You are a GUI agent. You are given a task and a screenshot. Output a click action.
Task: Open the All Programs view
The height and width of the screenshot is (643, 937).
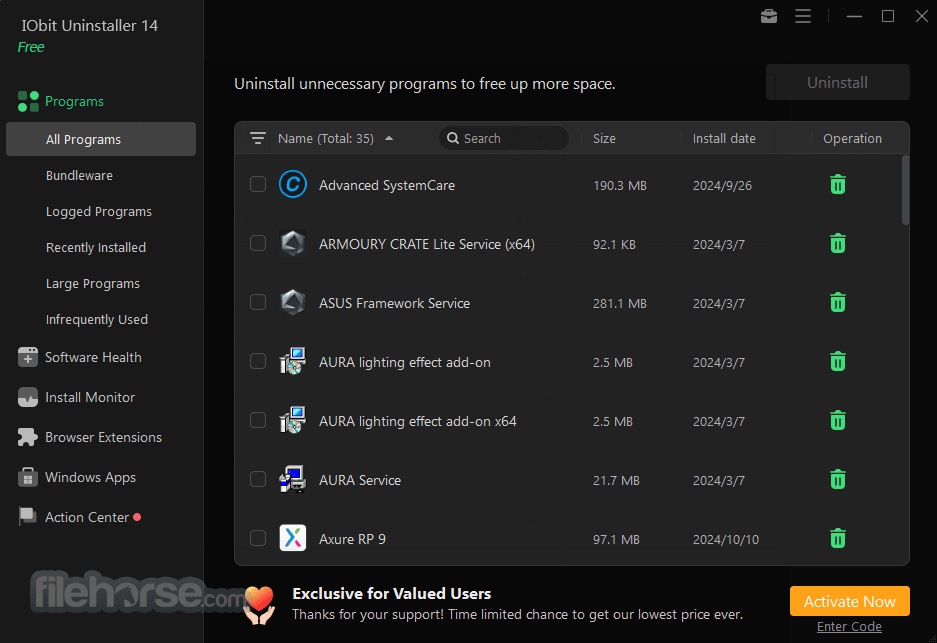[101, 139]
